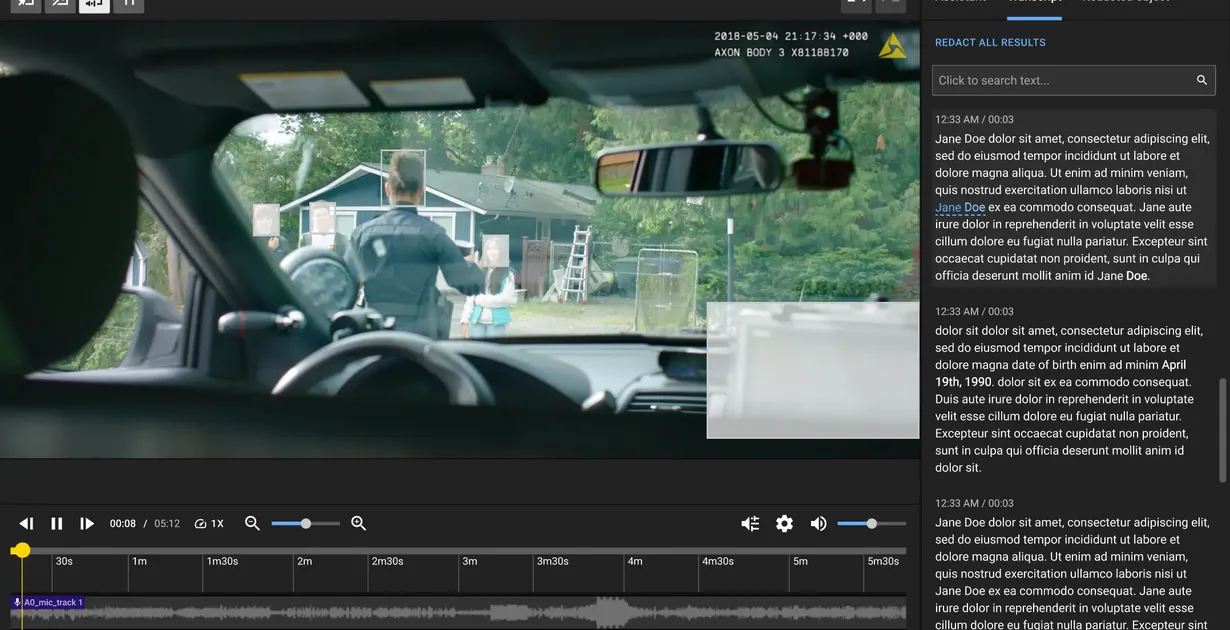Click the pause icon in the top toolbar
This screenshot has height=630, width=1230.
pyautogui.click(x=130, y=4)
